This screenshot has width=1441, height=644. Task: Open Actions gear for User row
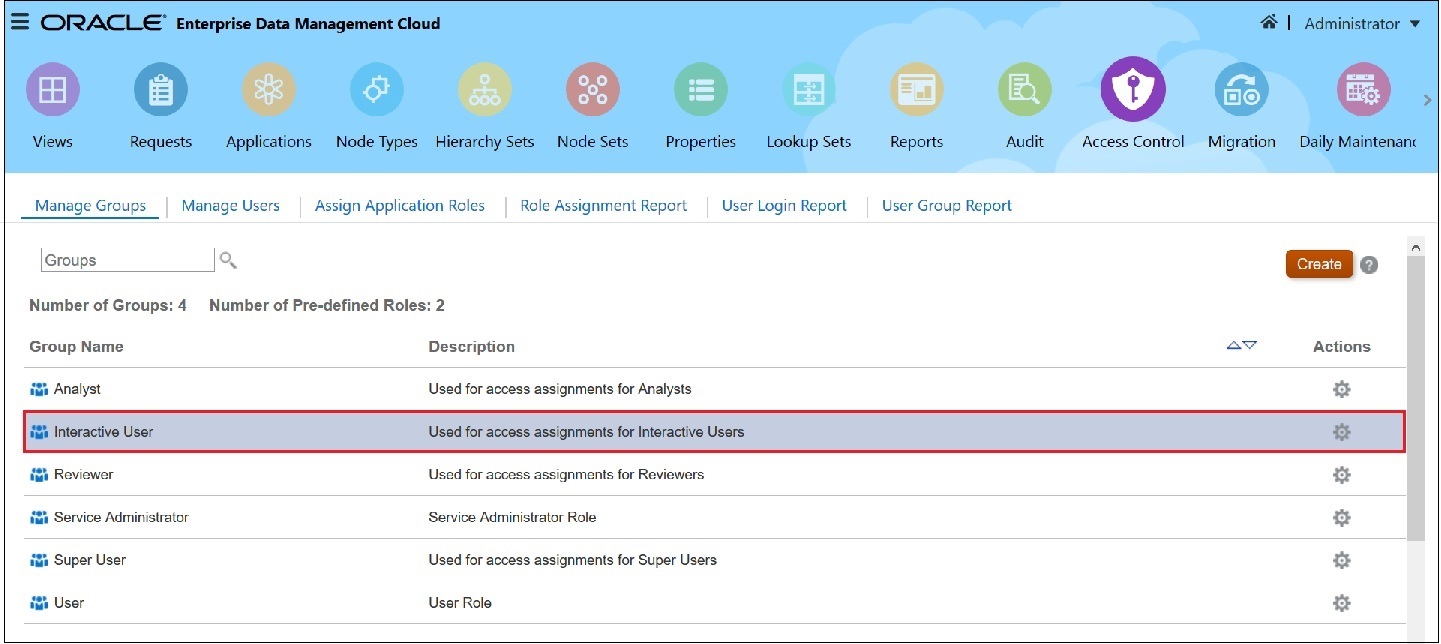click(1342, 603)
